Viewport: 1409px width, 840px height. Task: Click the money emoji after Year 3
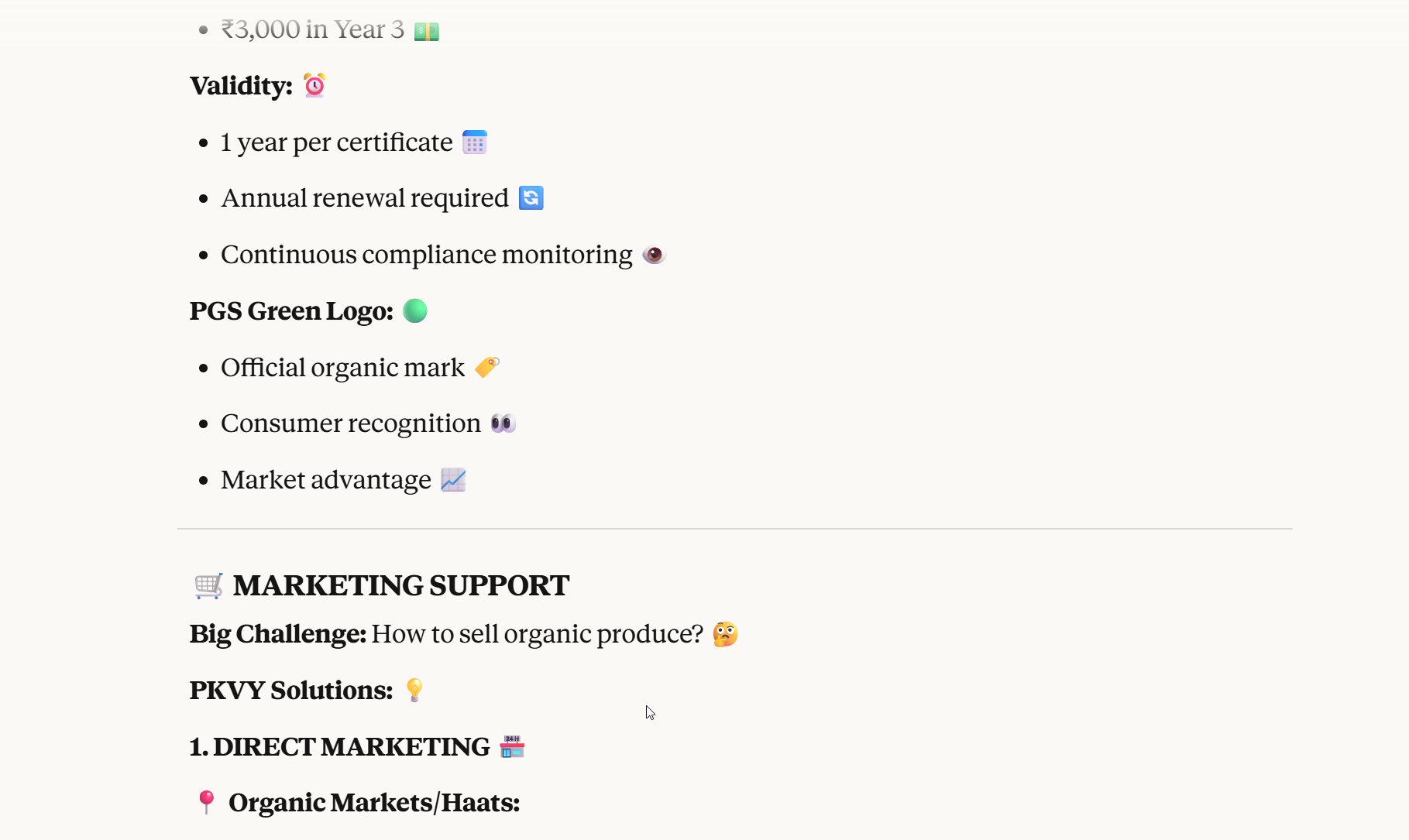point(426,31)
